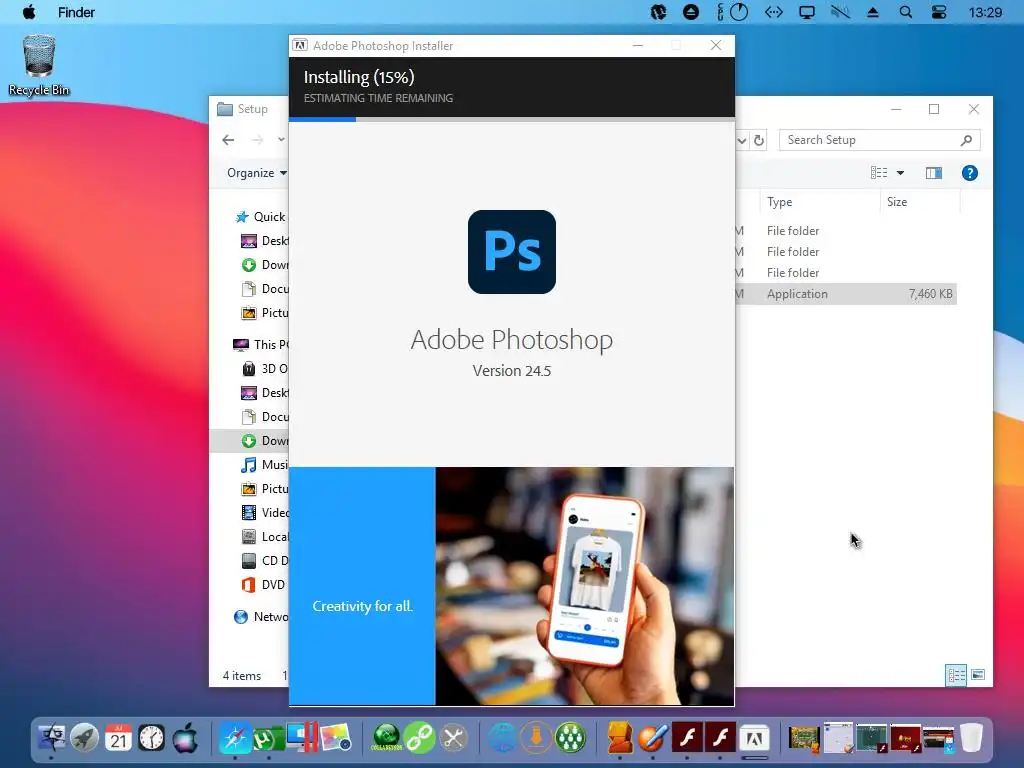Image resolution: width=1024 pixels, height=768 pixels.
Task: Select the highlighted Downloads item under This PC
Action: tap(249, 441)
